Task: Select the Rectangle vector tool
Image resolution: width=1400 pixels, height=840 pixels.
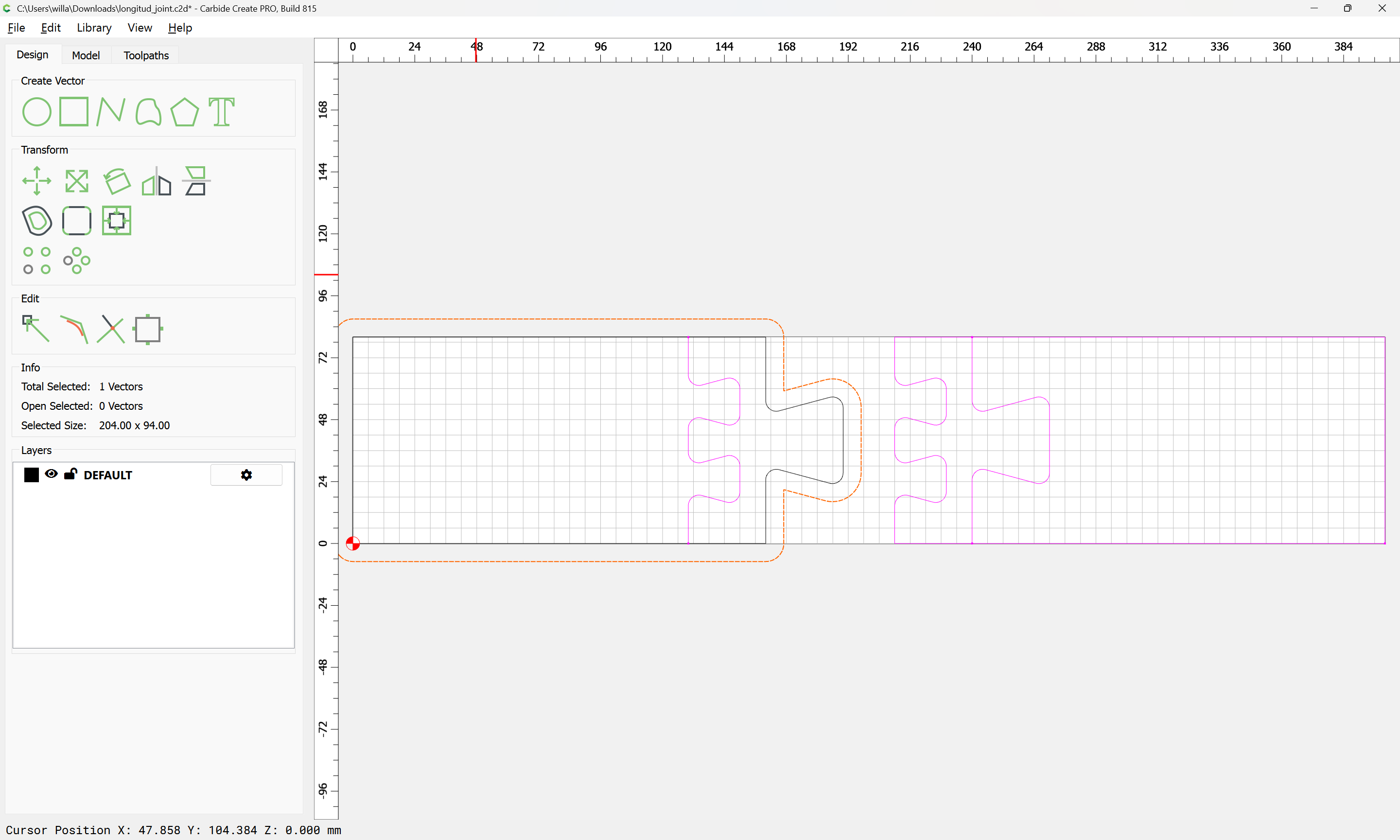Action: (74, 111)
